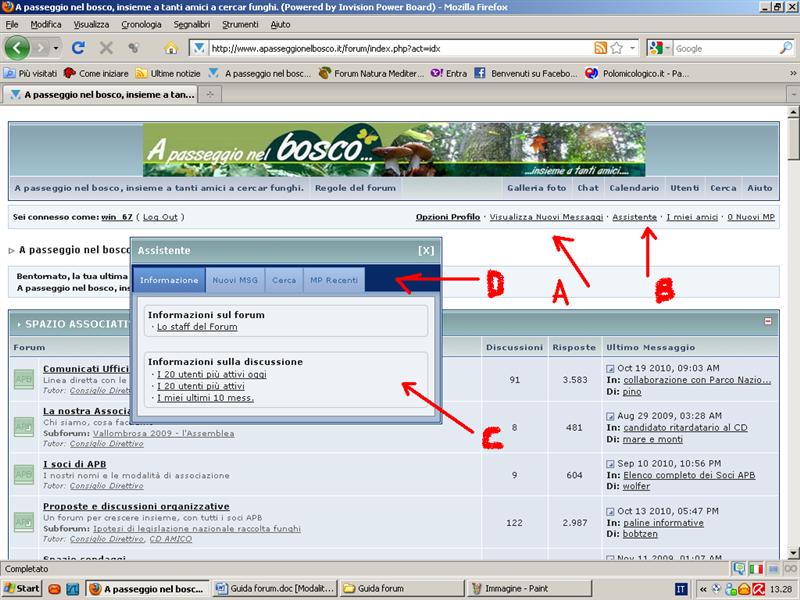Open a new tab with the plus button

[x=210, y=94]
